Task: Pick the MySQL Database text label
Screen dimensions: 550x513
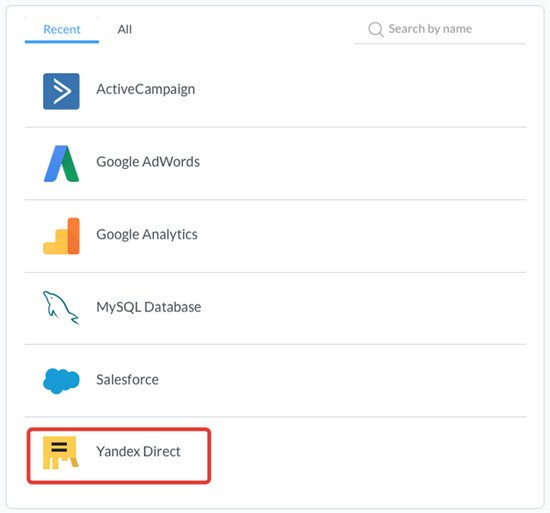Action: coord(149,307)
